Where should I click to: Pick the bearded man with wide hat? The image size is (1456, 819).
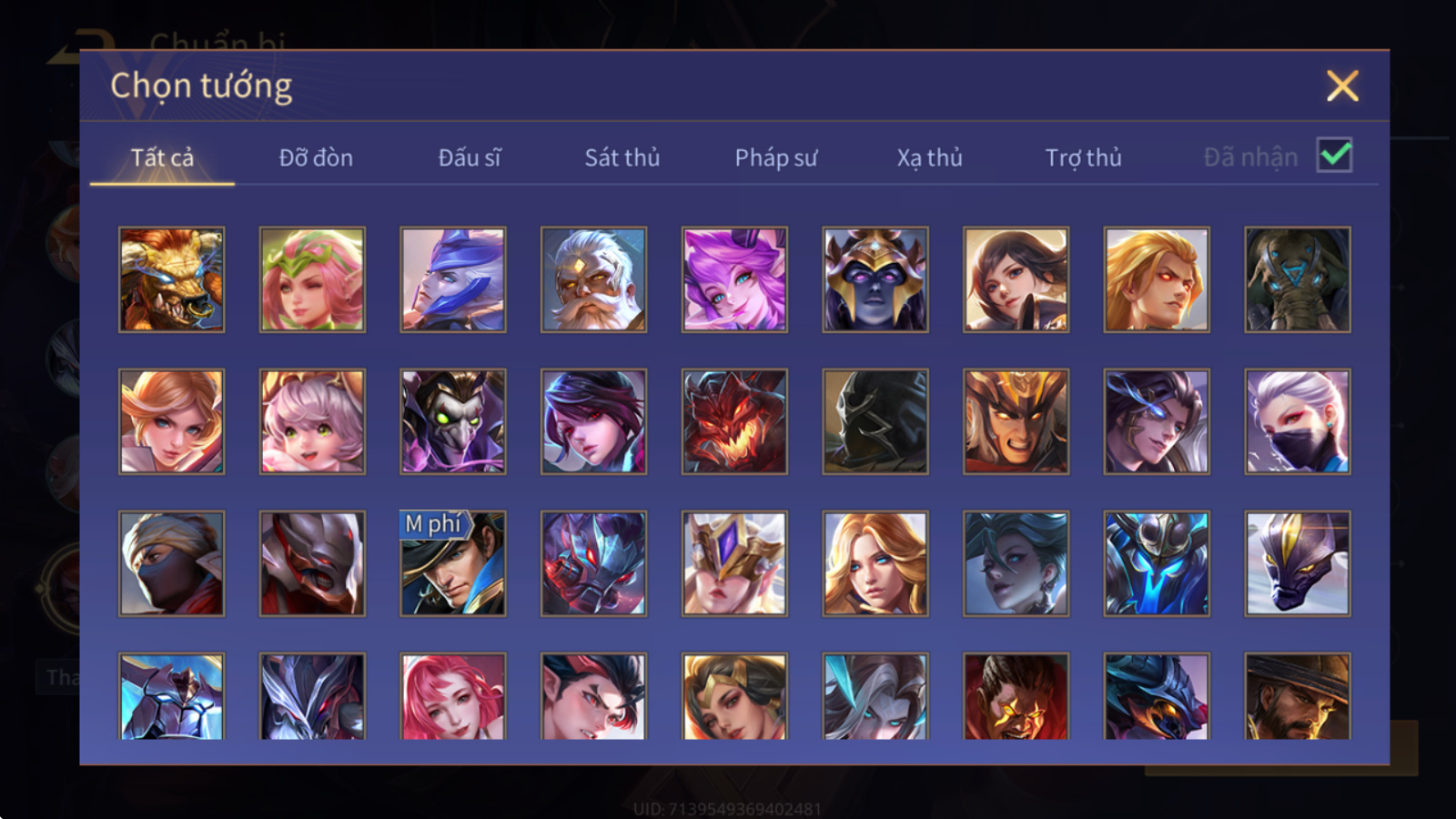pyautogui.click(x=1298, y=696)
